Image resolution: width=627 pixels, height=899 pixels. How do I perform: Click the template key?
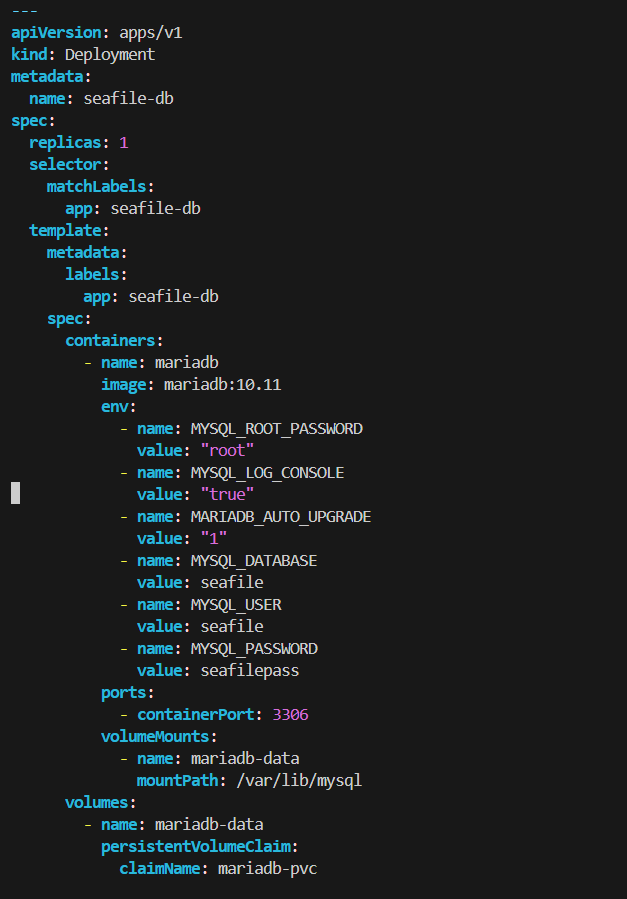click(x=65, y=230)
